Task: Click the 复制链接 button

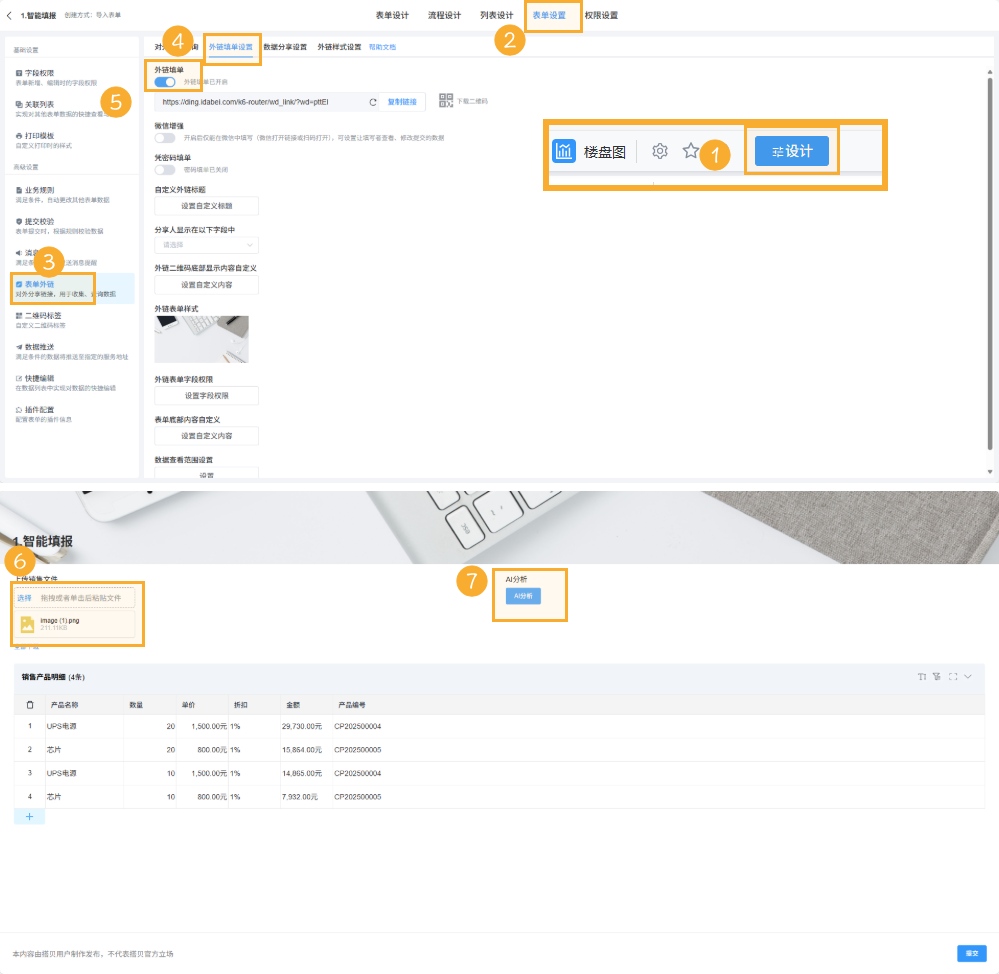Action: [x=402, y=102]
